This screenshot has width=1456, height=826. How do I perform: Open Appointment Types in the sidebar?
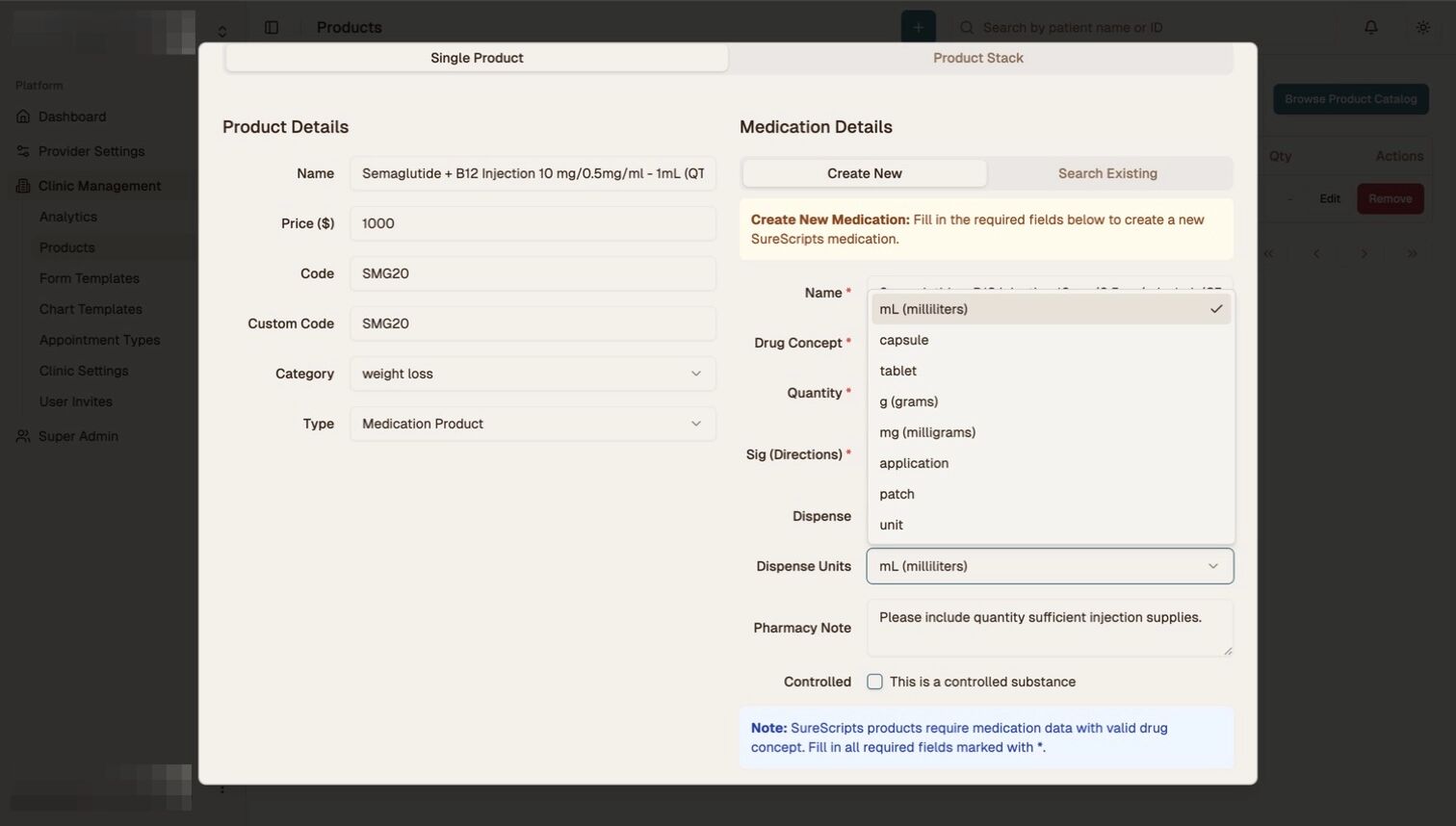(100, 340)
